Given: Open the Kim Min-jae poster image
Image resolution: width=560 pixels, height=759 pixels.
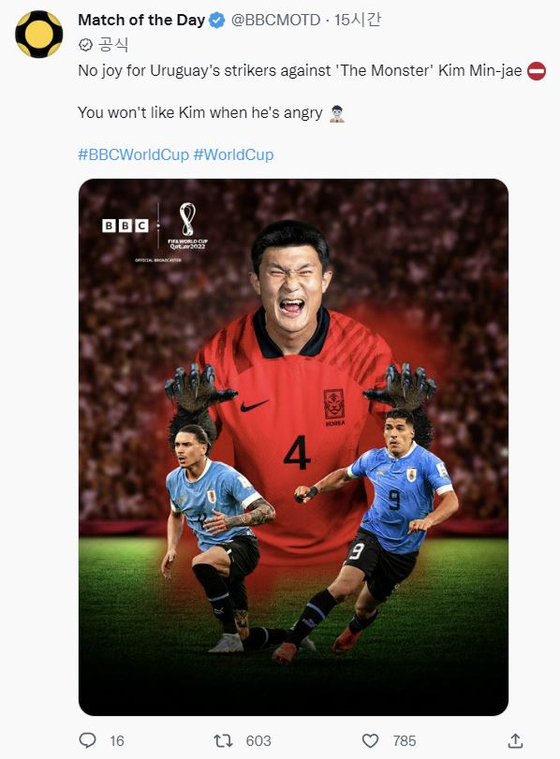Looking at the screenshot, I should [x=293, y=447].
